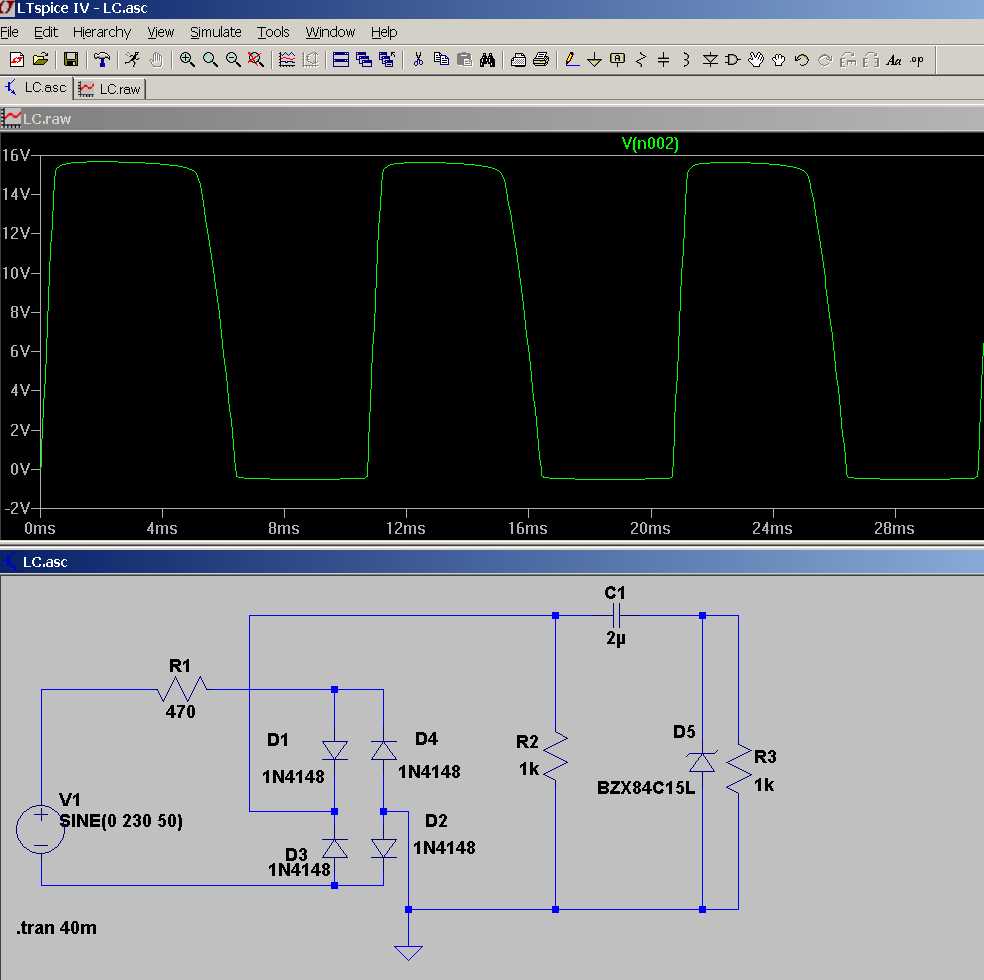This screenshot has height=980, width=984.
Task: Click the Rotate component icon
Action: [x=848, y=60]
